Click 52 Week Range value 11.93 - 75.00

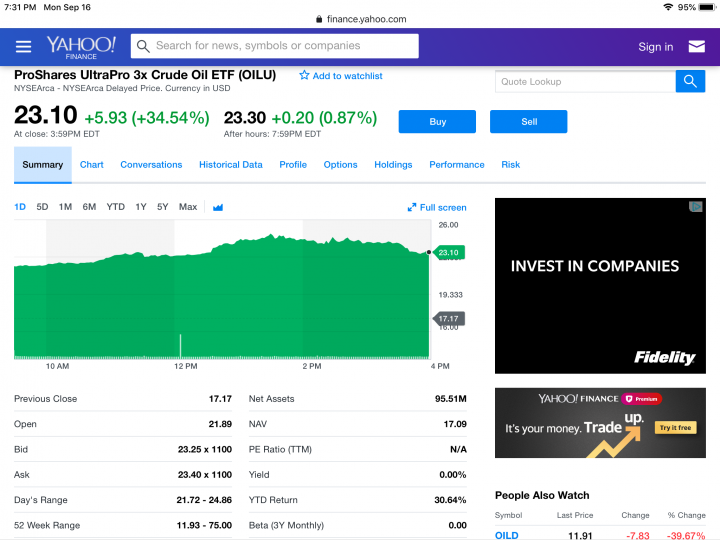click(204, 525)
